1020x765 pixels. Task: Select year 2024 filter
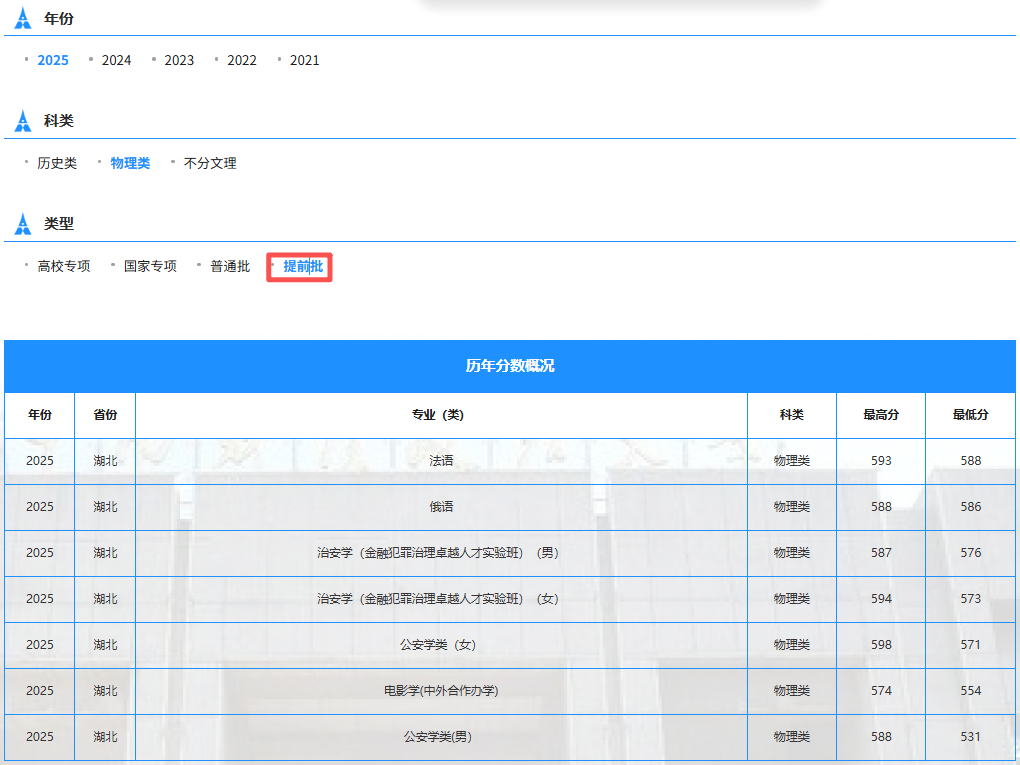click(x=116, y=60)
